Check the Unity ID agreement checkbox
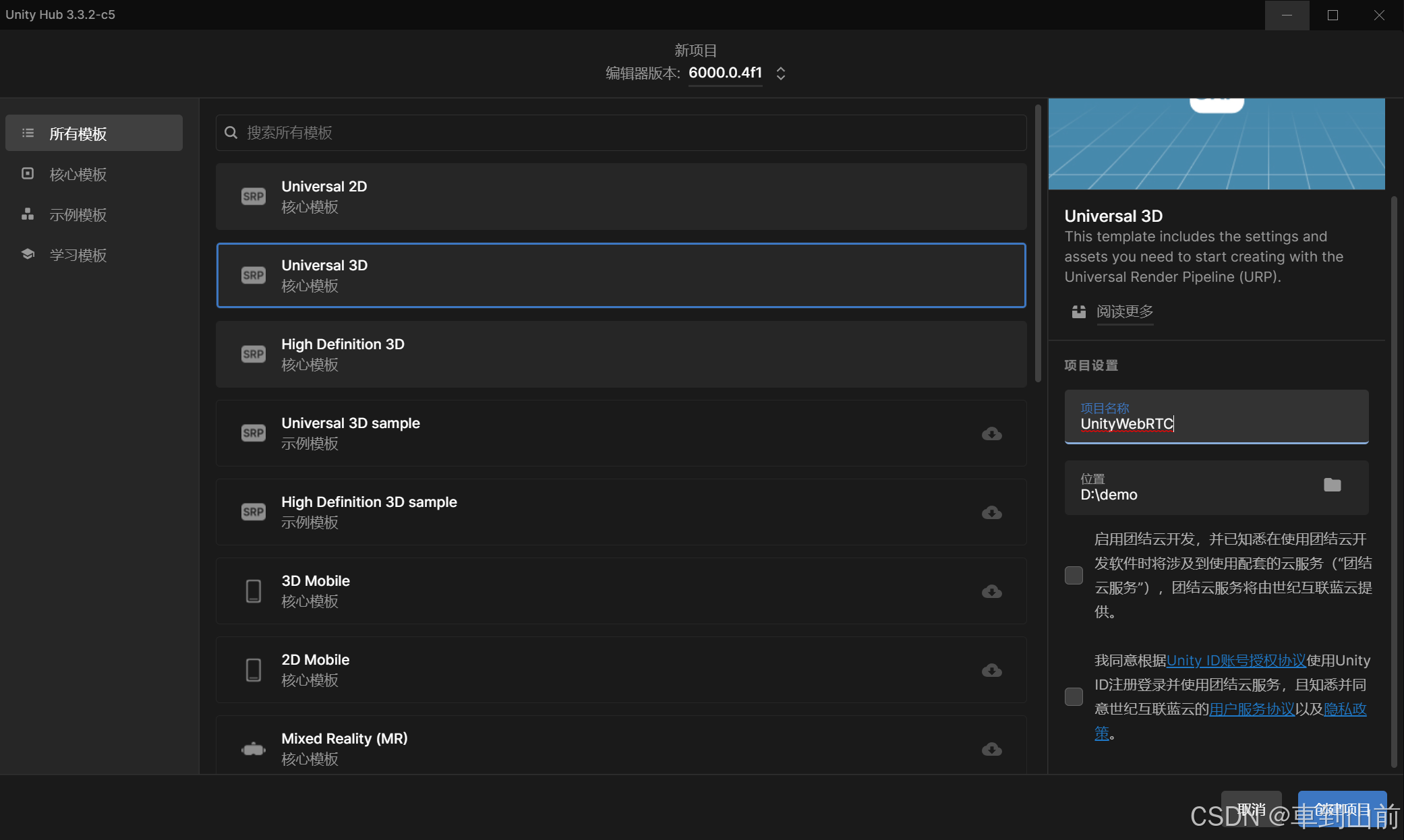The width and height of the screenshot is (1404, 840). (x=1074, y=696)
